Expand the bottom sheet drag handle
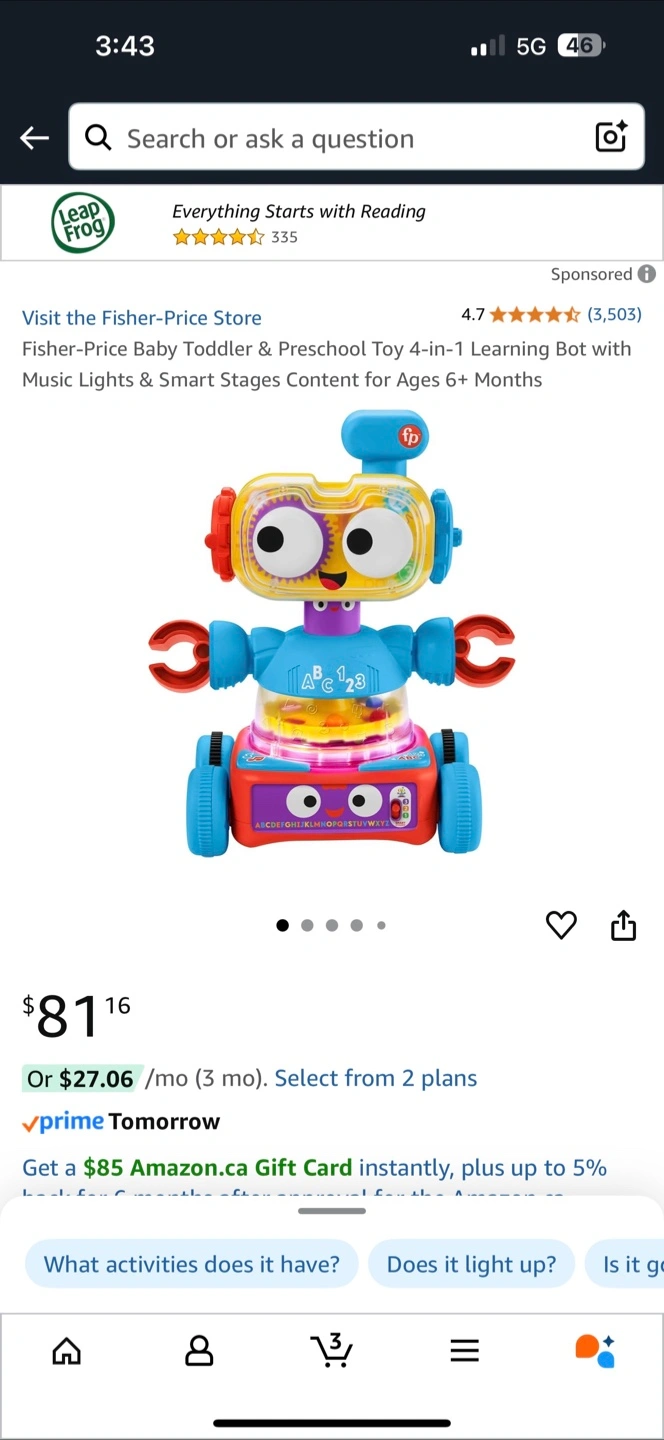This screenshot has width=664, height=1440. click(x=332, y=1211)
